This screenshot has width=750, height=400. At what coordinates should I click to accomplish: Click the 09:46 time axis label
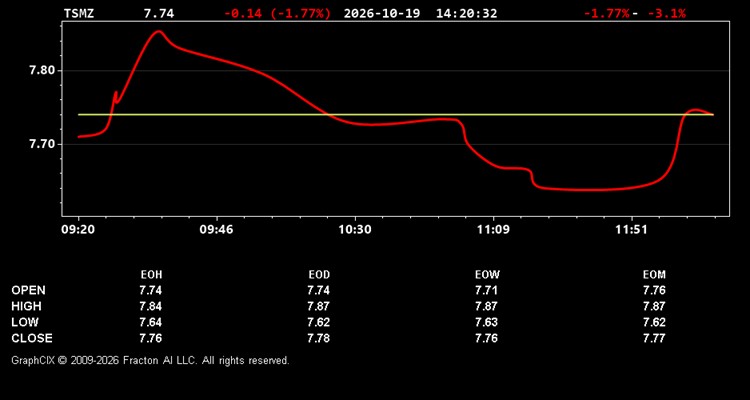[x=217, y=229]
